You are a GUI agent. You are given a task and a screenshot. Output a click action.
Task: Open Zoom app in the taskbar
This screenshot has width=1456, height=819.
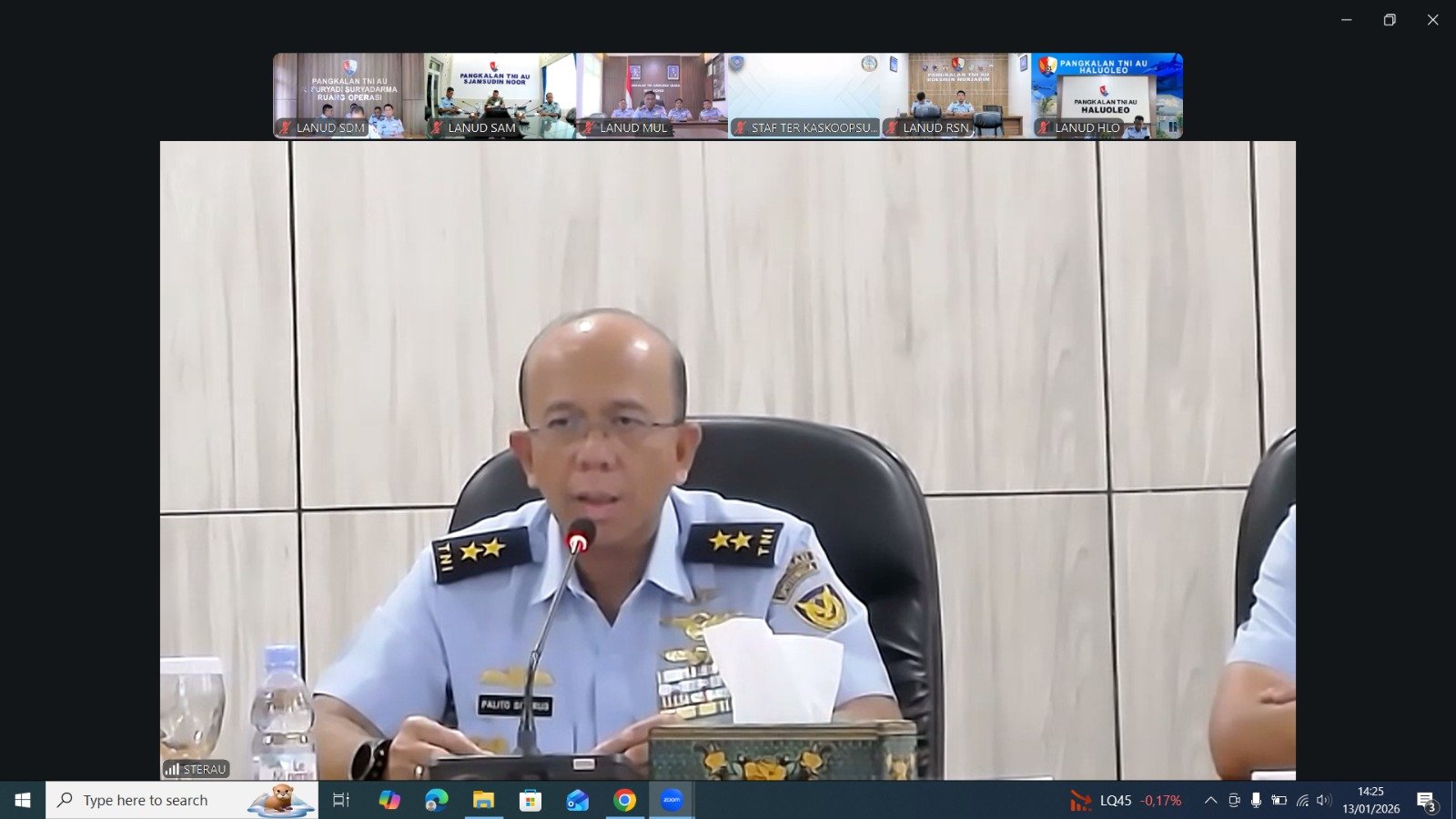[672, 800]
